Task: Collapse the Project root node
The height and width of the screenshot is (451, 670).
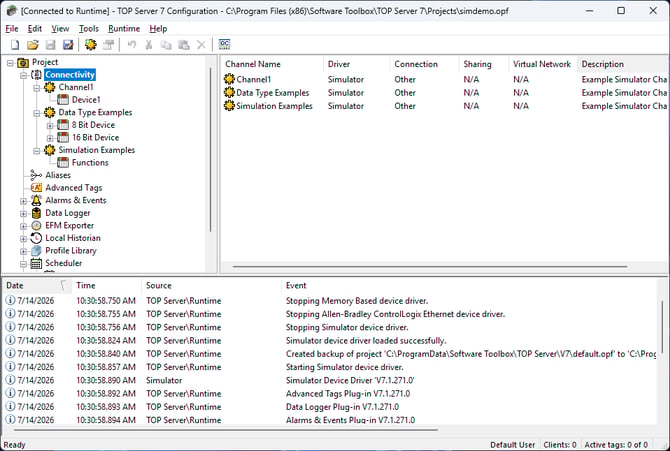Action: pos(10,63)
